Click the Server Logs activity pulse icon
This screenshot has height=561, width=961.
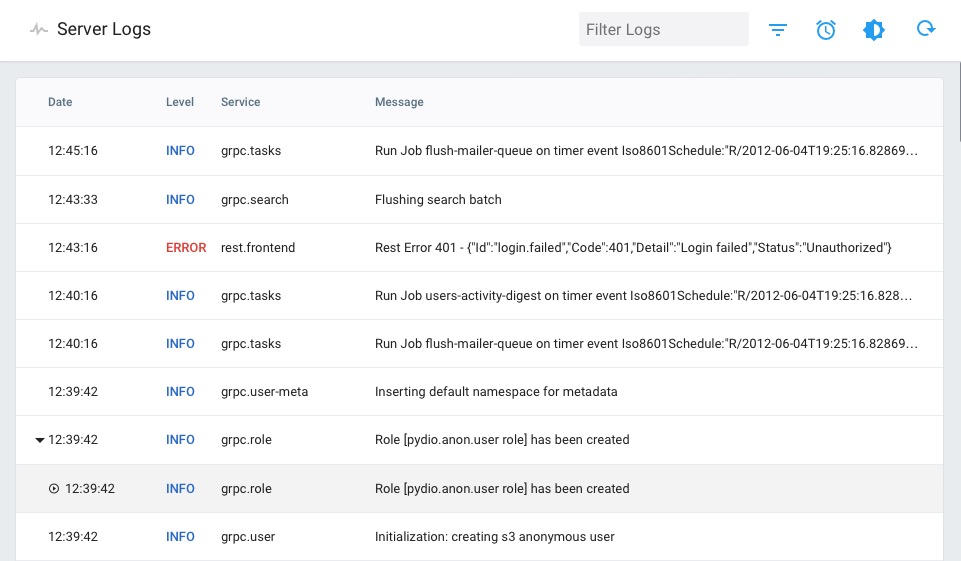point(39,29)
